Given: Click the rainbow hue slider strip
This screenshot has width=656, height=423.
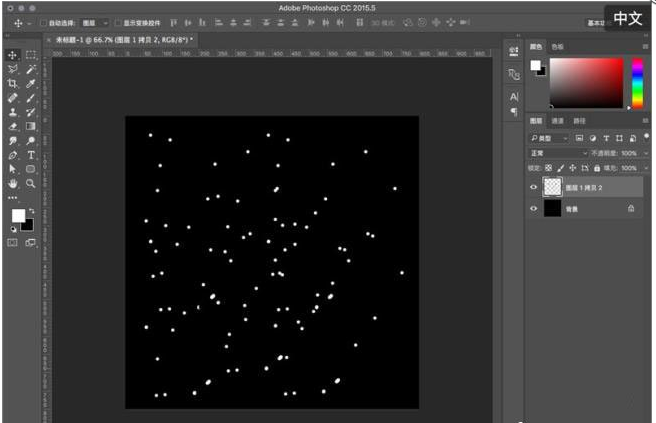Looking at the screenshot, I should coord(637,82).
